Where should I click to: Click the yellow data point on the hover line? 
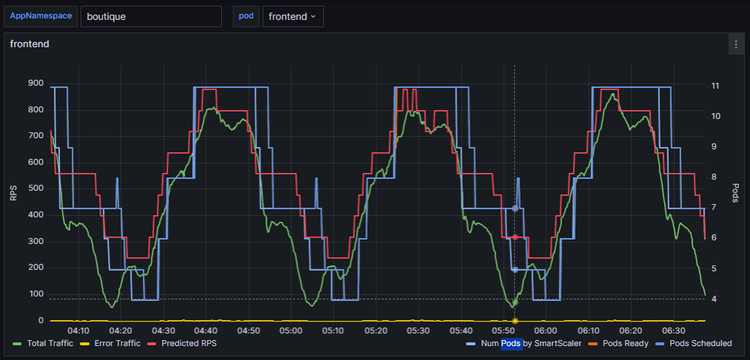pyautogui.click(x=515, y=321)
